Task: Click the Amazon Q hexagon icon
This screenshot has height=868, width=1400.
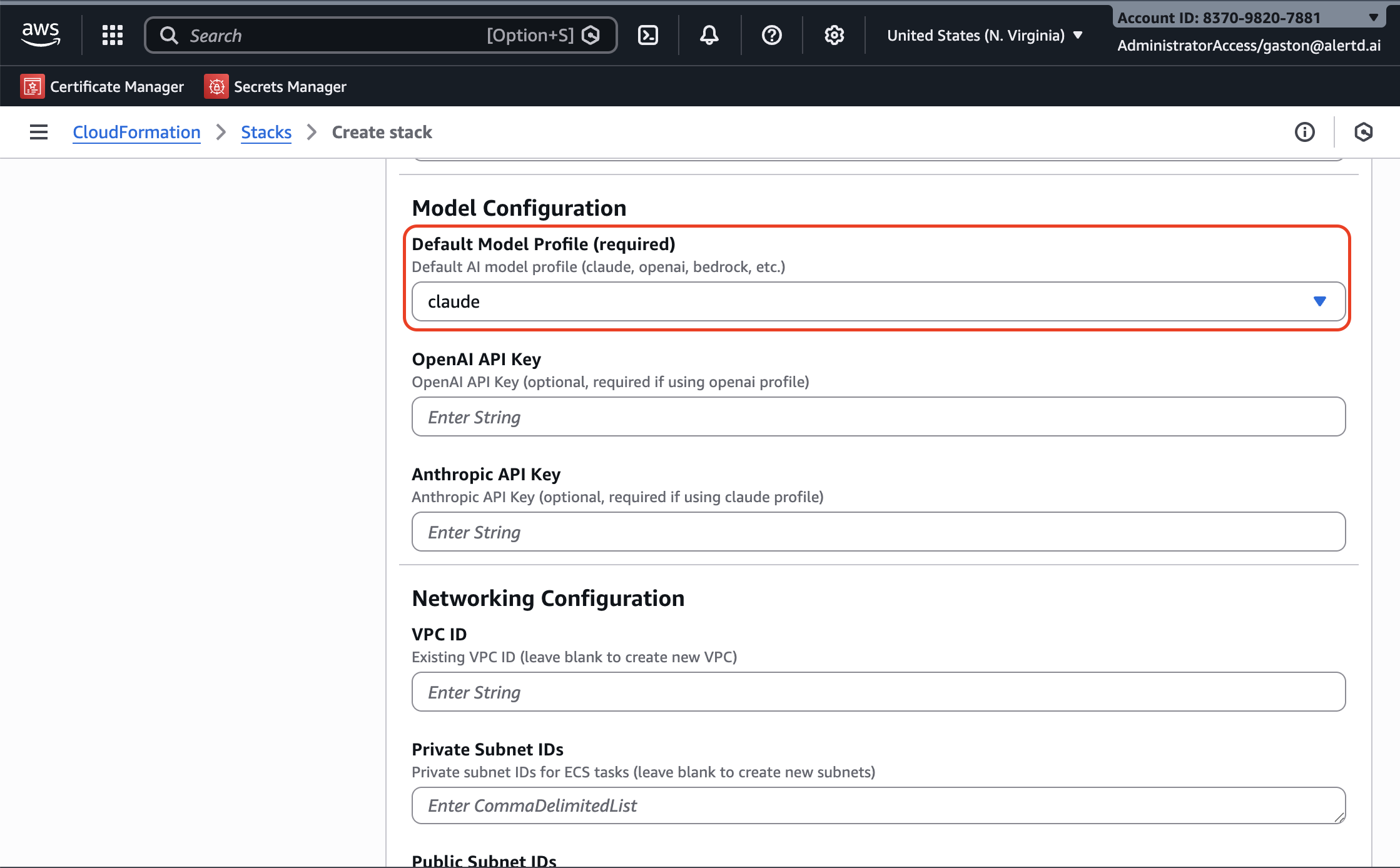Action: coord(1363,132)
